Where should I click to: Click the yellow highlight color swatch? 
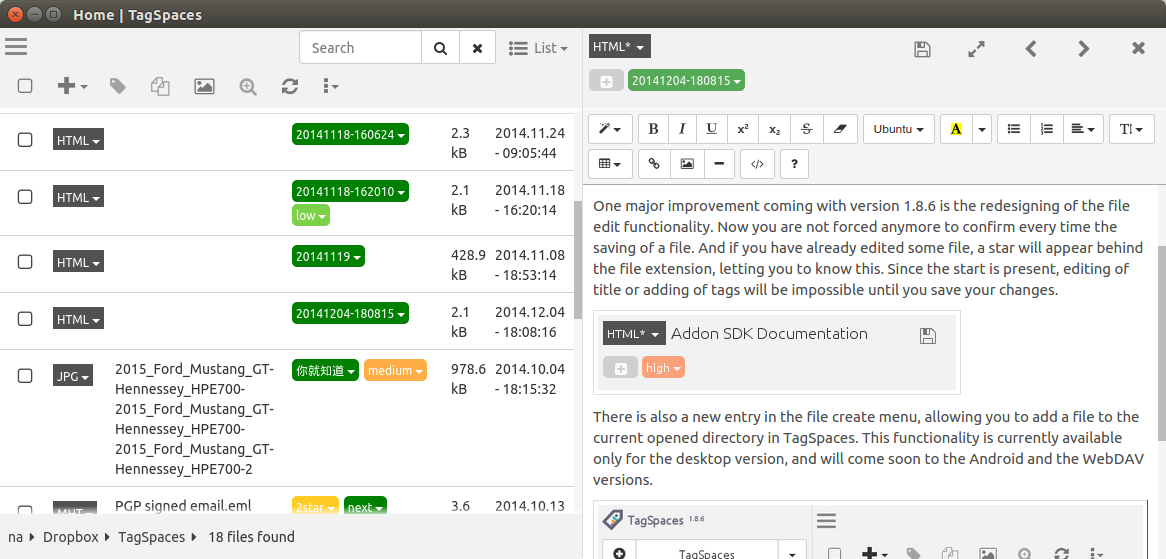pyautogui.click(x=956, y=129)
